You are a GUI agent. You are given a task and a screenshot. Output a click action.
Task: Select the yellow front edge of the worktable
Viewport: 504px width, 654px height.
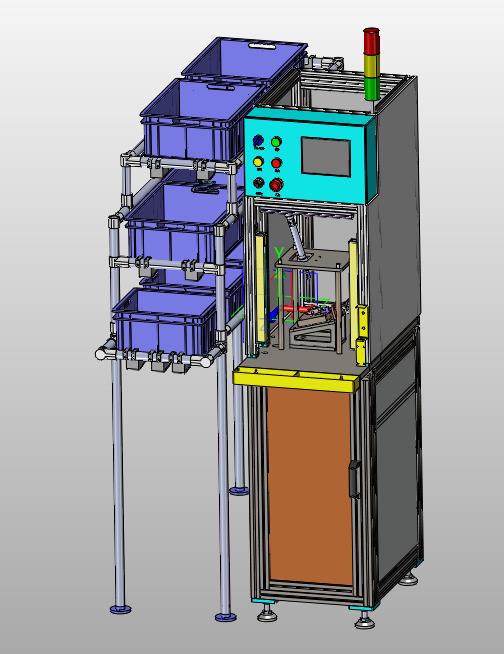click(x=295, y=381)
